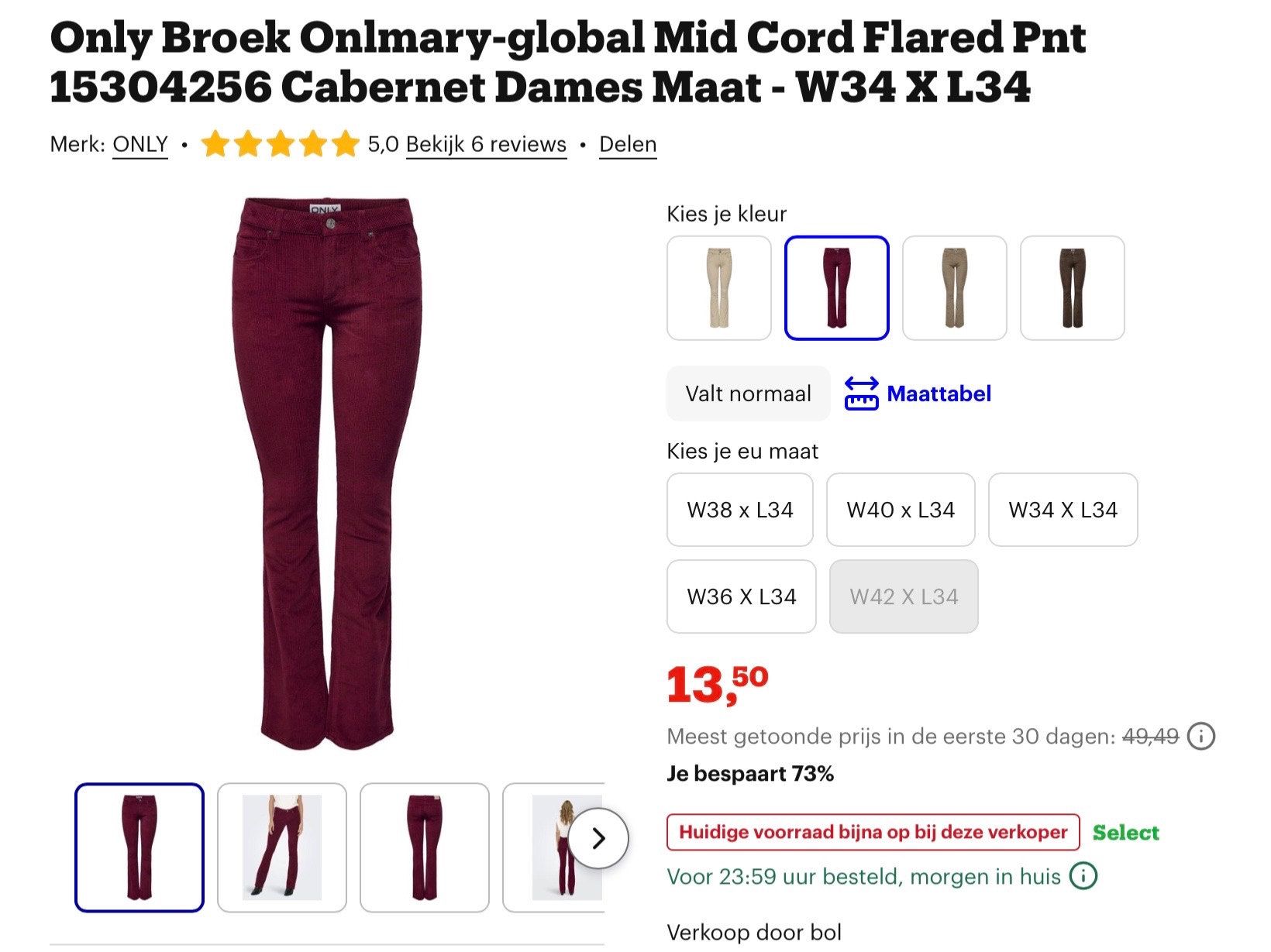Viewport: 1271px width, 952px height.
Task: Expand the Bekijk 6 reviews link
Action: point(484,144)
